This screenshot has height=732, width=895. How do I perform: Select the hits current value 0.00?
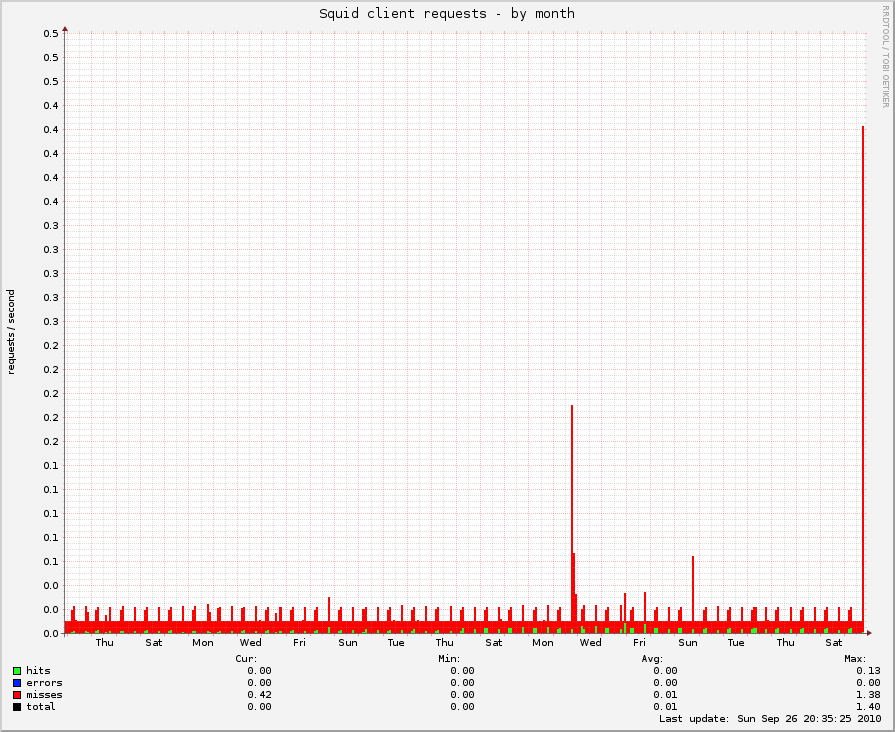click(259, 671)
